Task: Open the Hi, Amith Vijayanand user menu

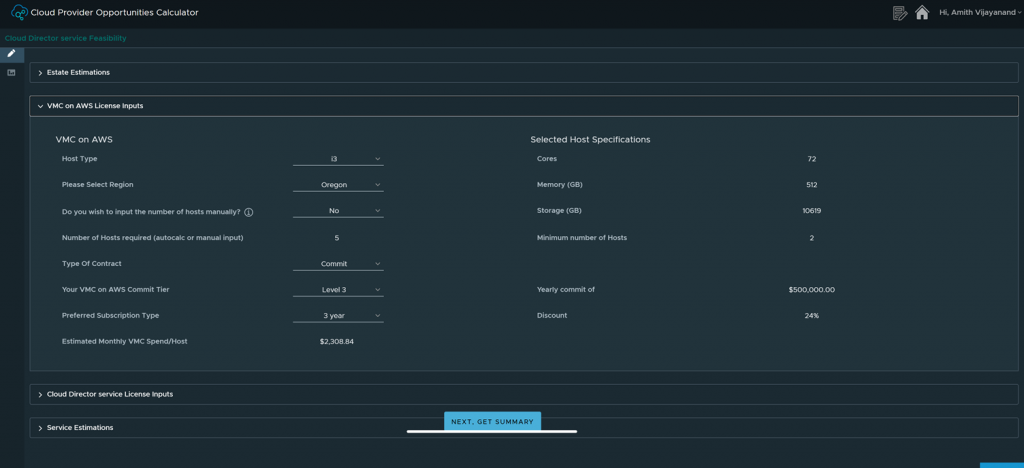Action: coord(979,13)
